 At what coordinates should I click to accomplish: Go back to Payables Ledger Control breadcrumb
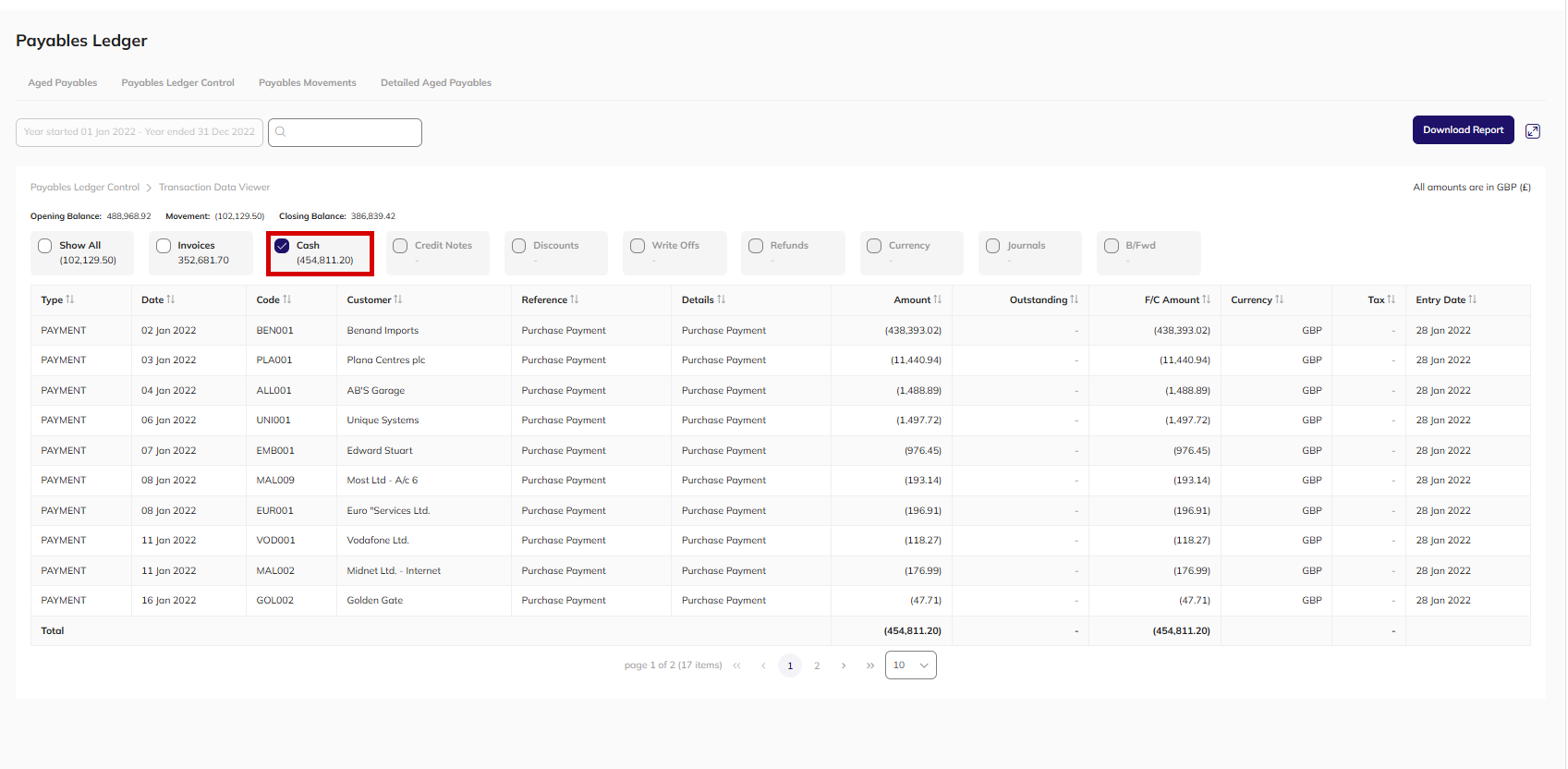[x=85, y=188]
